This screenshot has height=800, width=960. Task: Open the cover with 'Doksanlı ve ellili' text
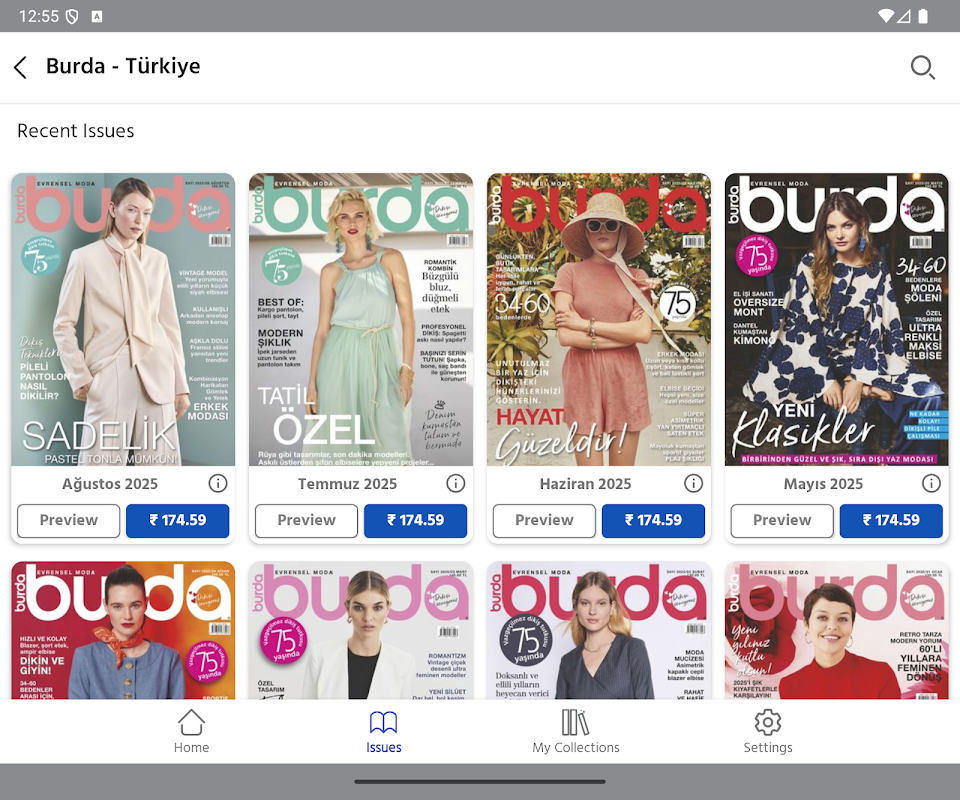[599, 630]
